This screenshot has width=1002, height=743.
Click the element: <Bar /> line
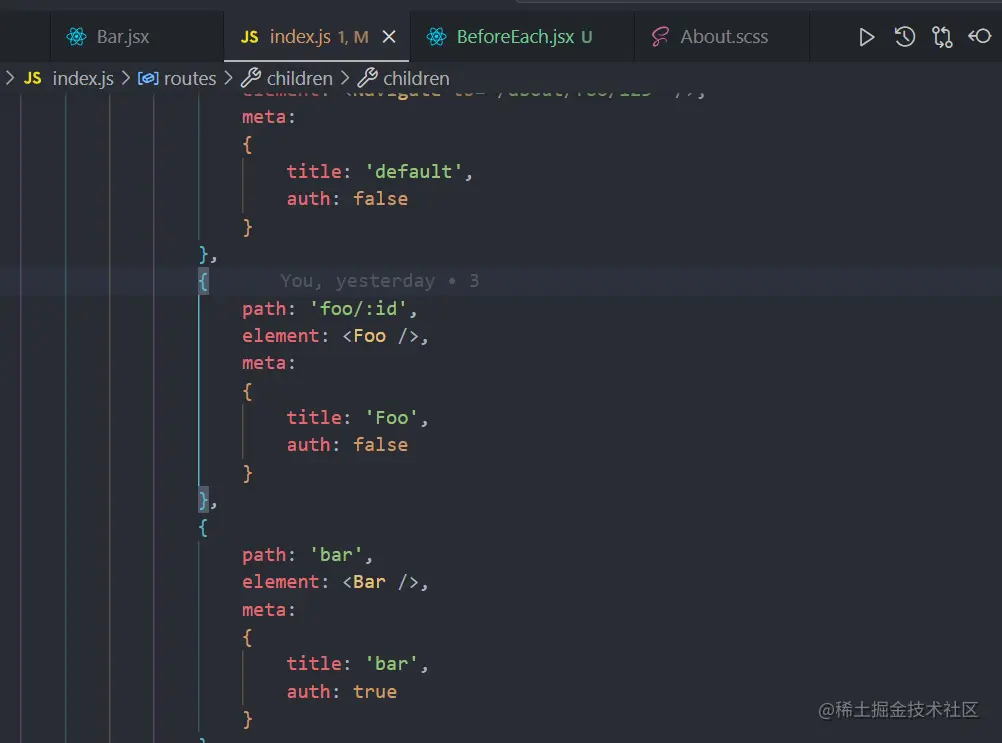[x=335, y=582]
